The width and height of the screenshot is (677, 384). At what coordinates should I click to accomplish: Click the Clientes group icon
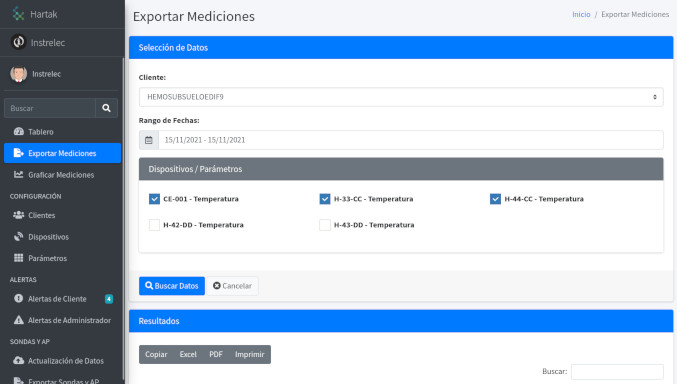[x=19, y=215]
